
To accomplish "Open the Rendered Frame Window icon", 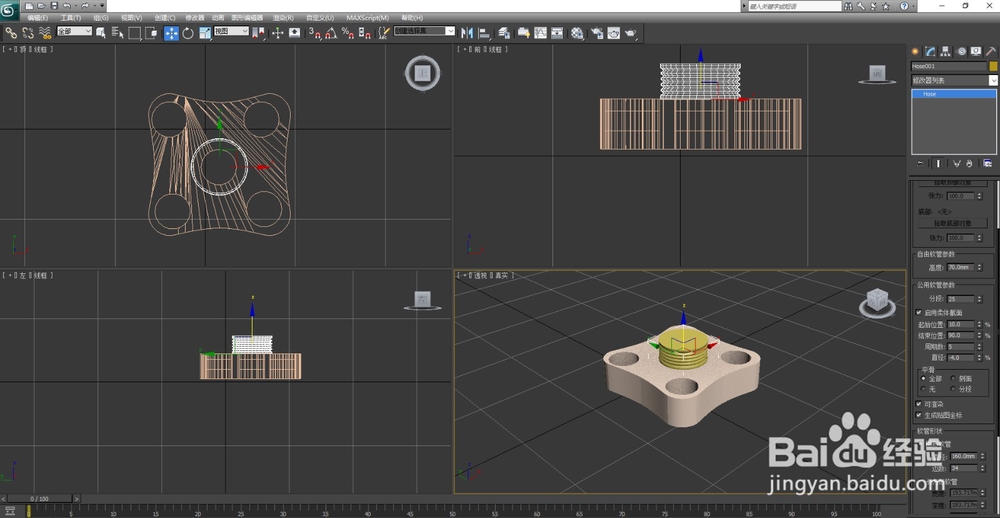I will coord(614,33).
